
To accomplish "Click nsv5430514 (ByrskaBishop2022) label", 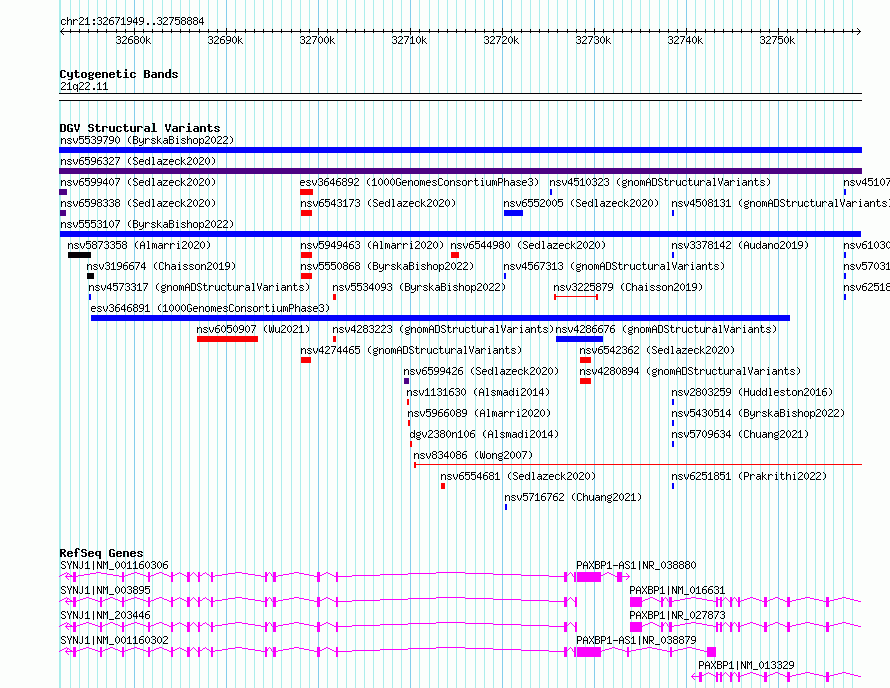I will (x=758, y=413).
